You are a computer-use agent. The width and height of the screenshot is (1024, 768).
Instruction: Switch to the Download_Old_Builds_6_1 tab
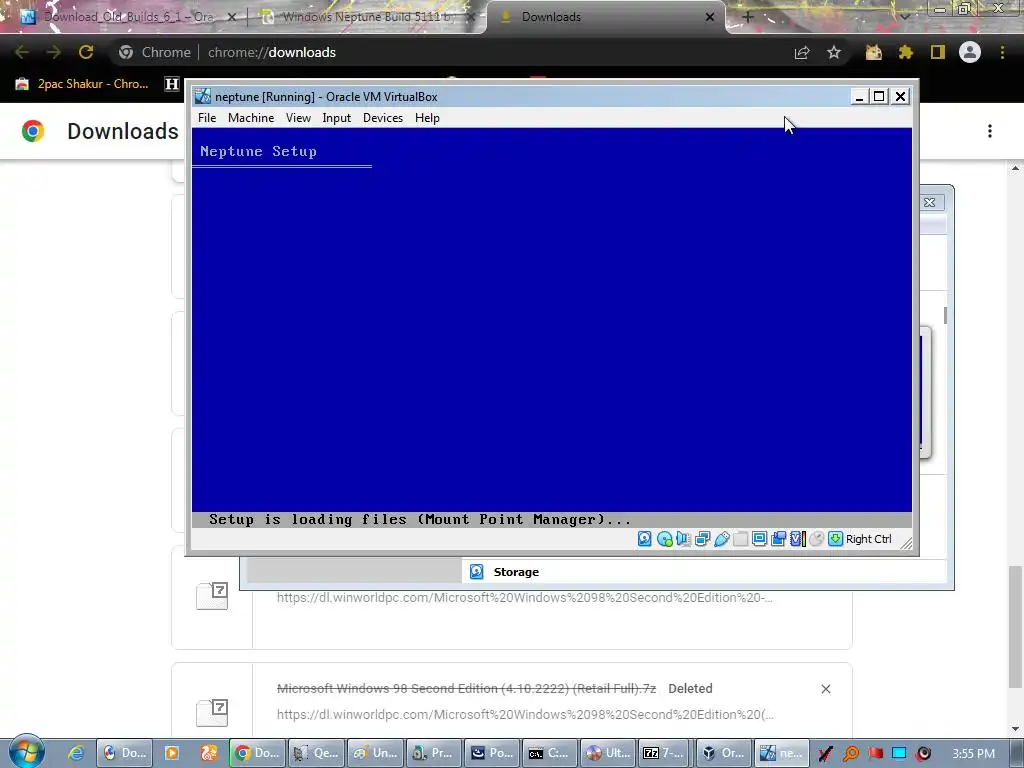(x=129, y=17)
